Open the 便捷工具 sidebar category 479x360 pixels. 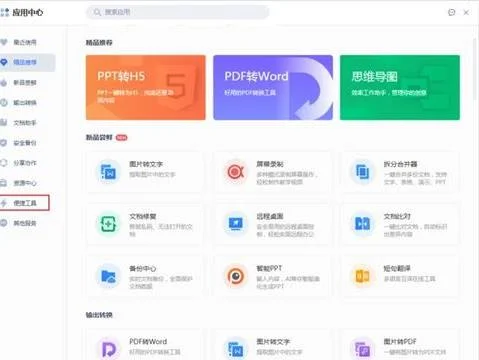click(25, 203)
